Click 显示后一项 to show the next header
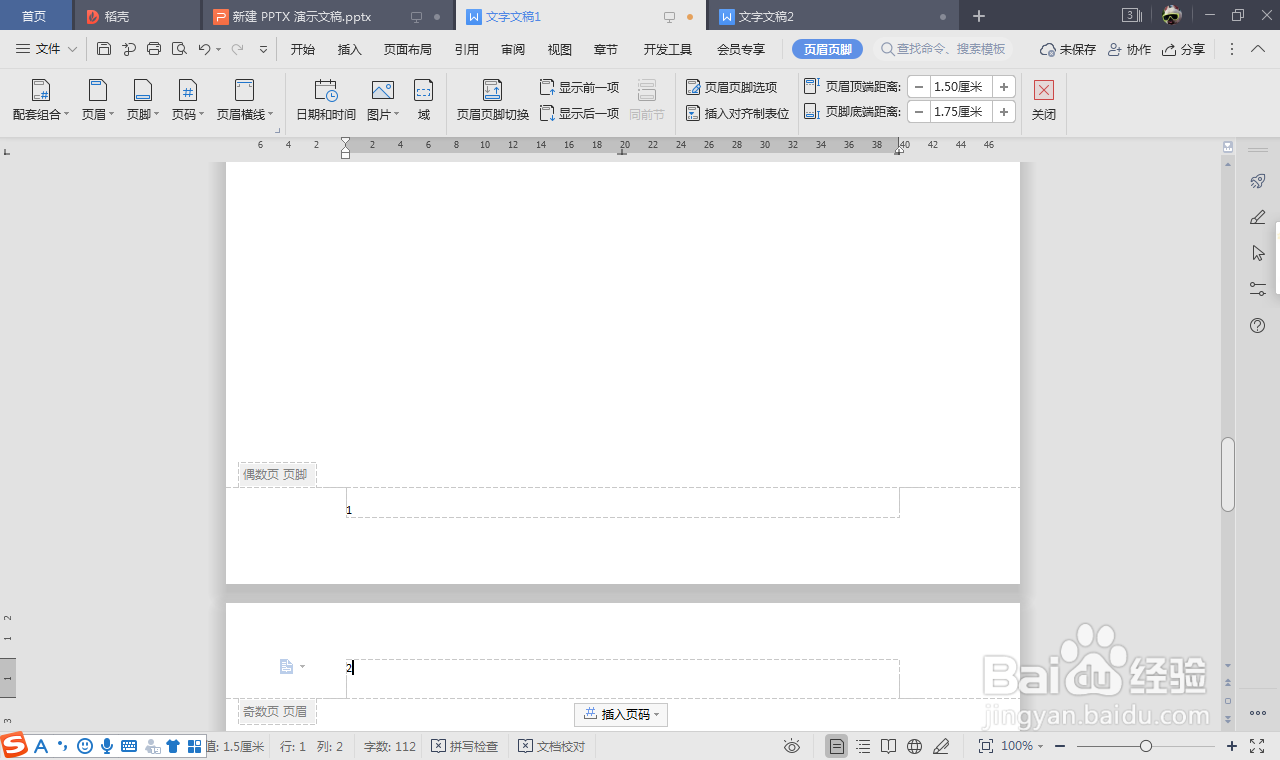 [580, 113]
